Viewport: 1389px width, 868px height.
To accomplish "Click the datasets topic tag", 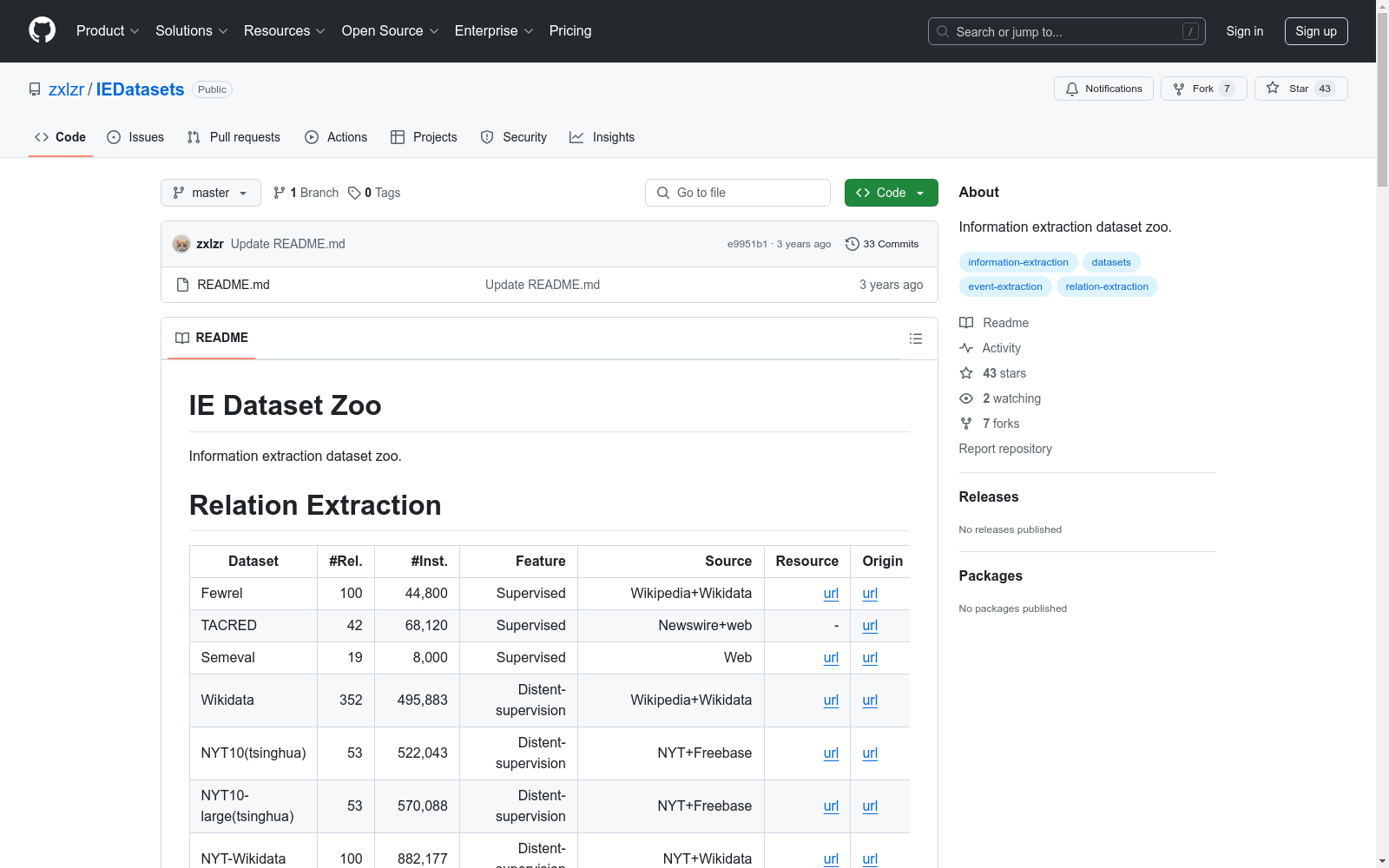I will (1111, 262).
